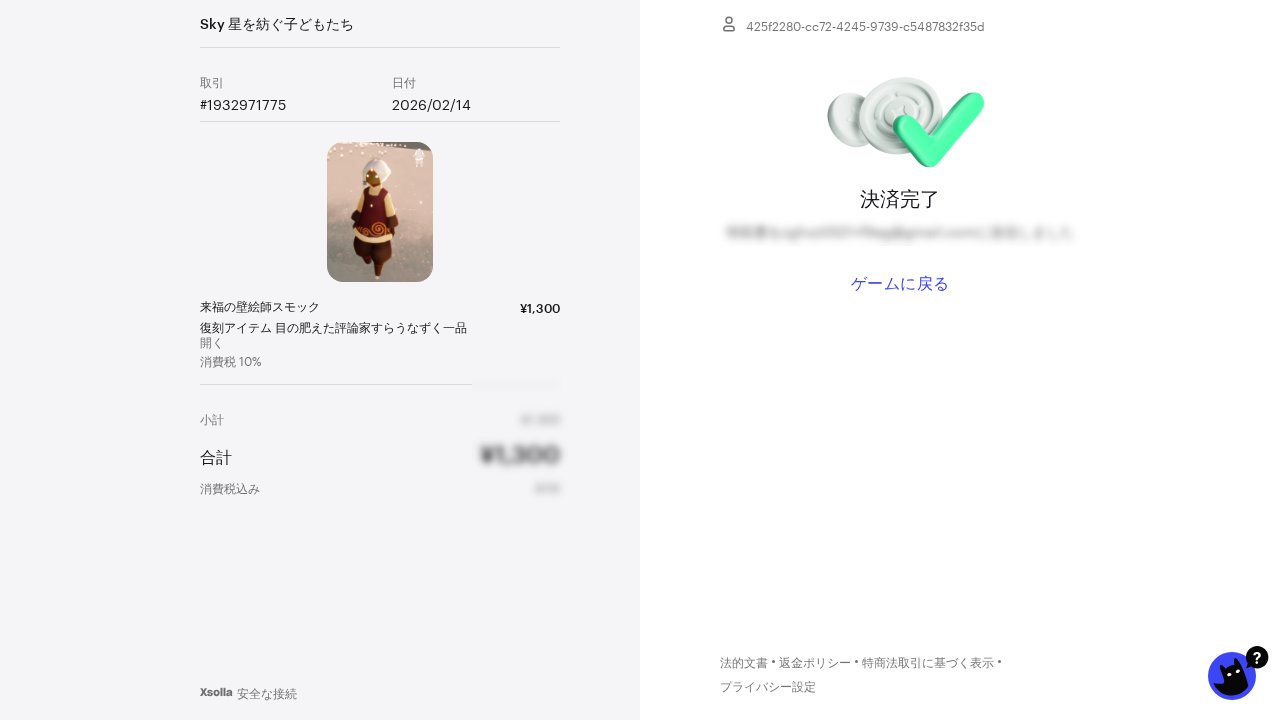Image resolution: width=1280 pixels, height=720 pixels.
Task: Click the date 2026/02/14
Action: (x=431, y=105)
